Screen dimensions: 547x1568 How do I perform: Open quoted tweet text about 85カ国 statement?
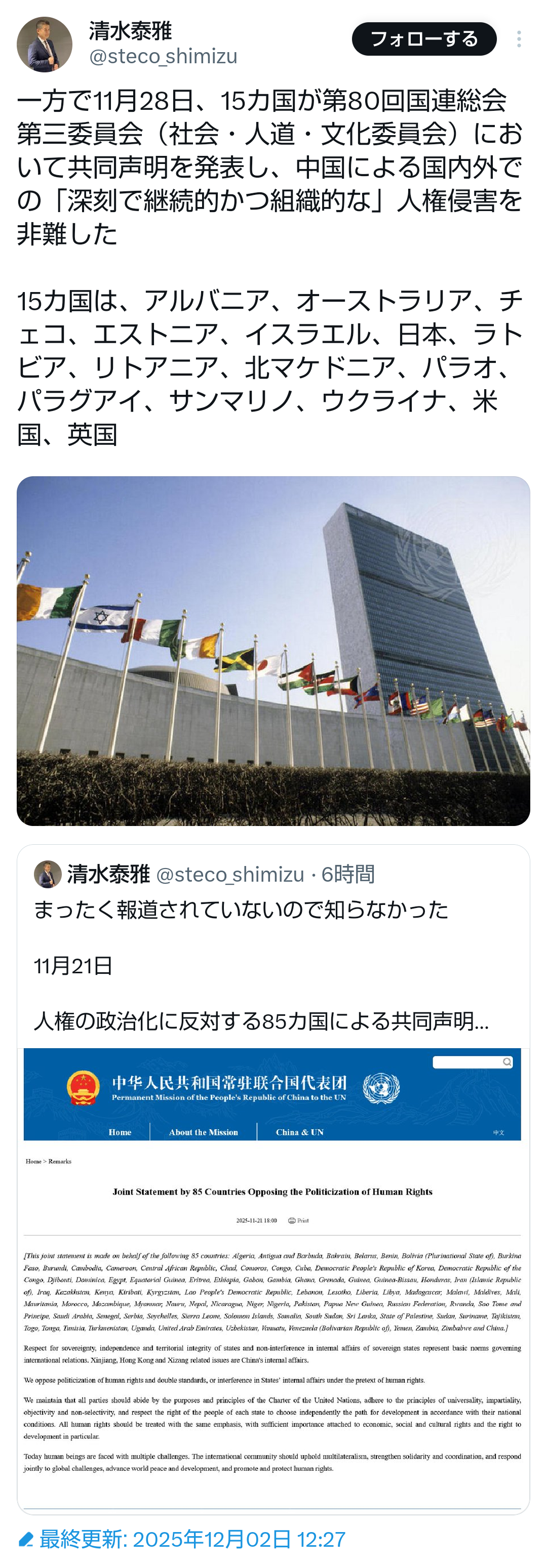[x=261, y=1021]
